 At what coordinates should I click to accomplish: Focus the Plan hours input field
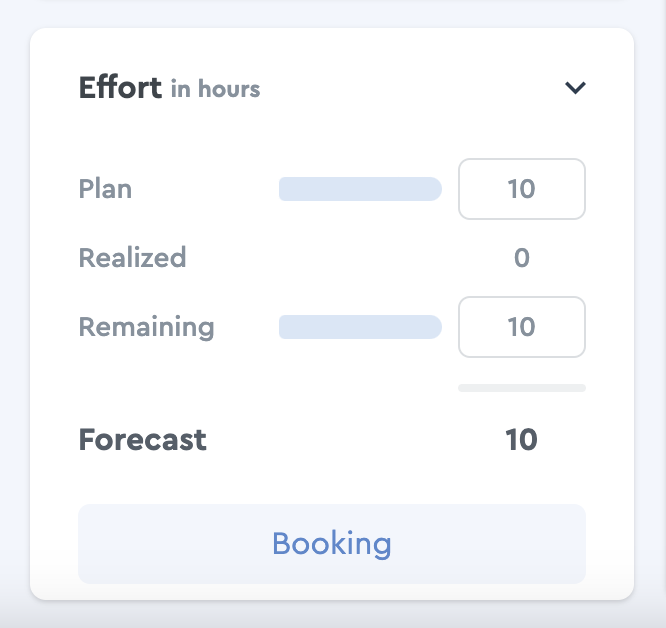pos(522,189)
